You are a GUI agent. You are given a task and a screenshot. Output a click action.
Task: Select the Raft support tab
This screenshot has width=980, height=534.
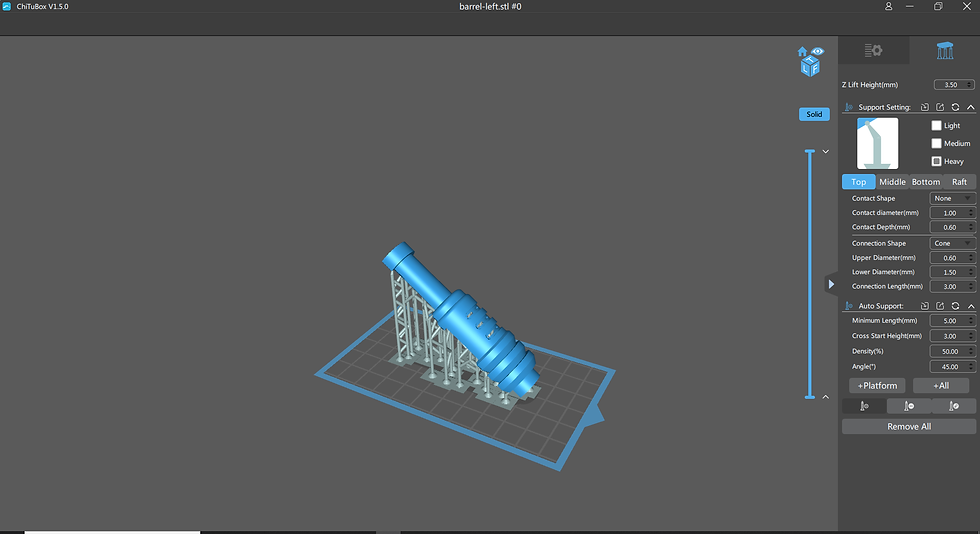tap(959, 182)
